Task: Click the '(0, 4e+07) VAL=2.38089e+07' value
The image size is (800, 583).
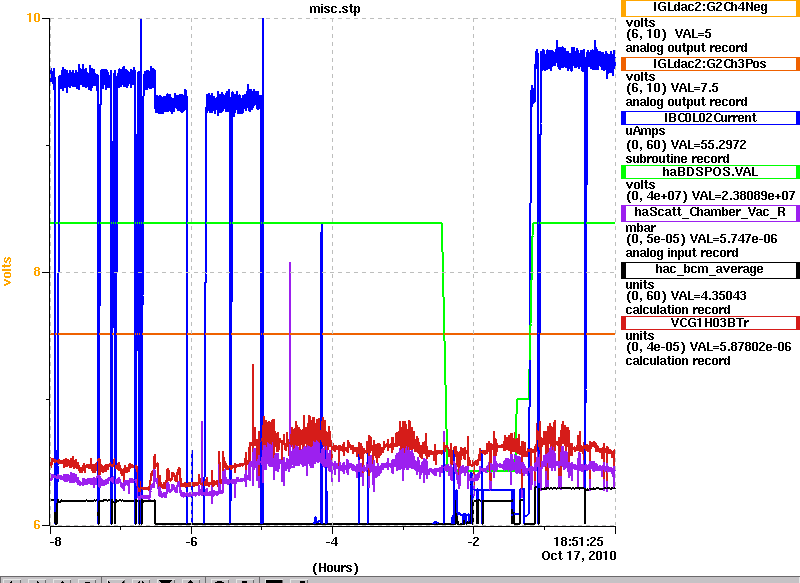Action: (x=710, y=196)
